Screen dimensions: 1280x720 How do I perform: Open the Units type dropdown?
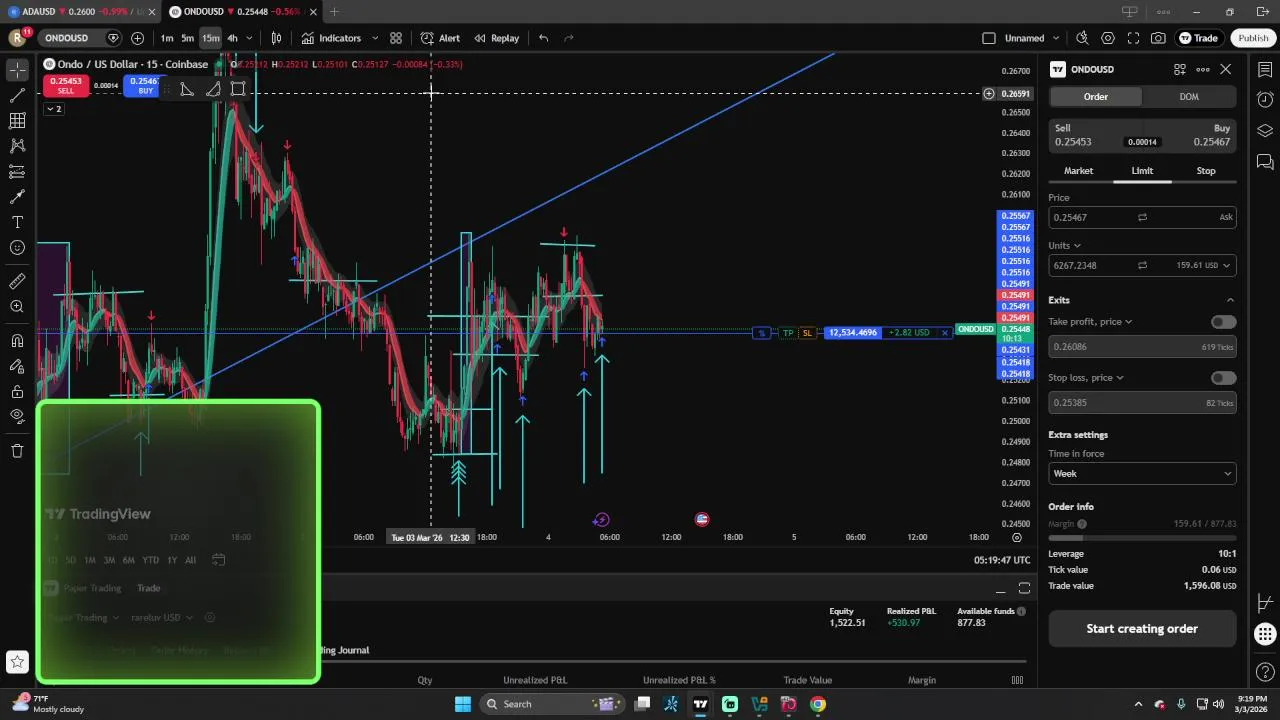click(x=1064, y=245)
